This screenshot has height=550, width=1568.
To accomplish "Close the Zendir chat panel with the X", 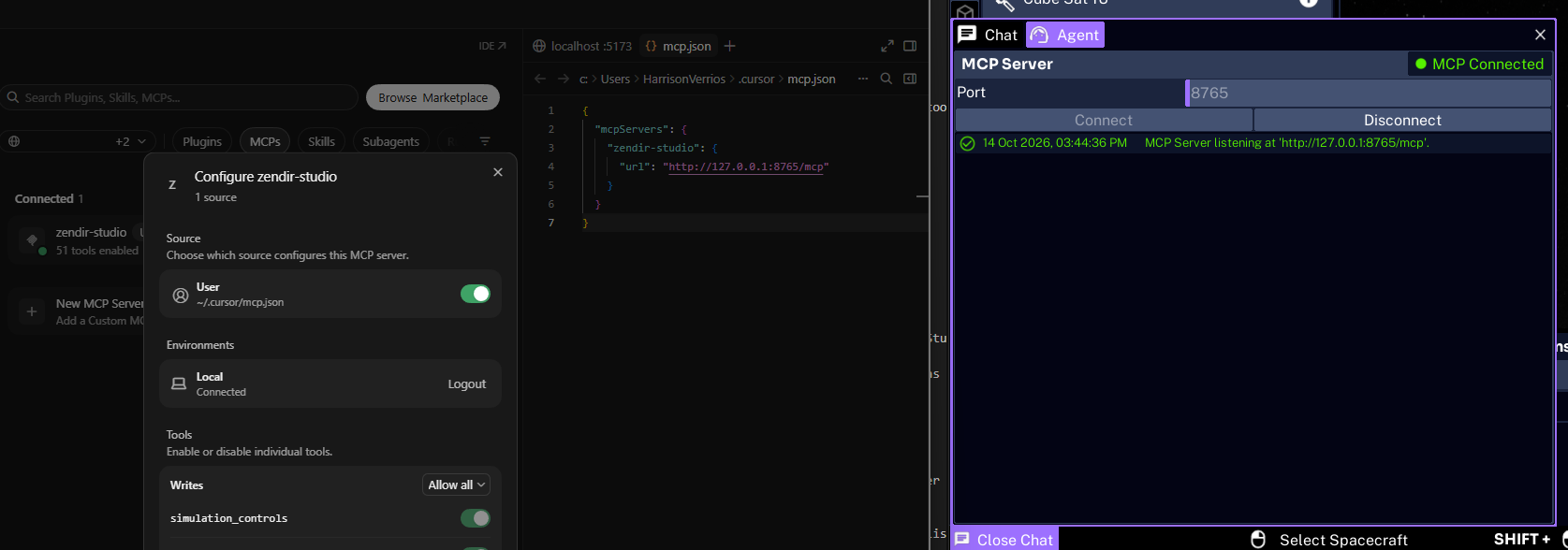I will [1540, 35].
